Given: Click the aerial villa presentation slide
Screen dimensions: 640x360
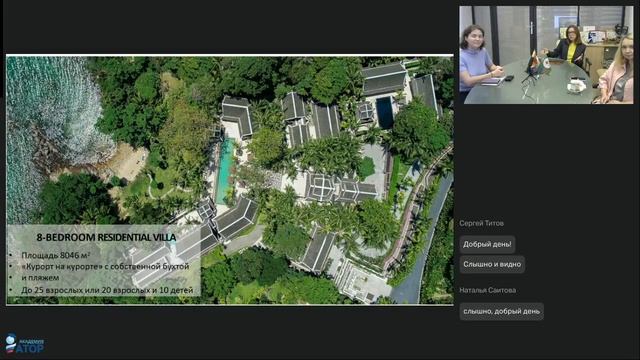Looking at the screenshot, I should (229, 180).
